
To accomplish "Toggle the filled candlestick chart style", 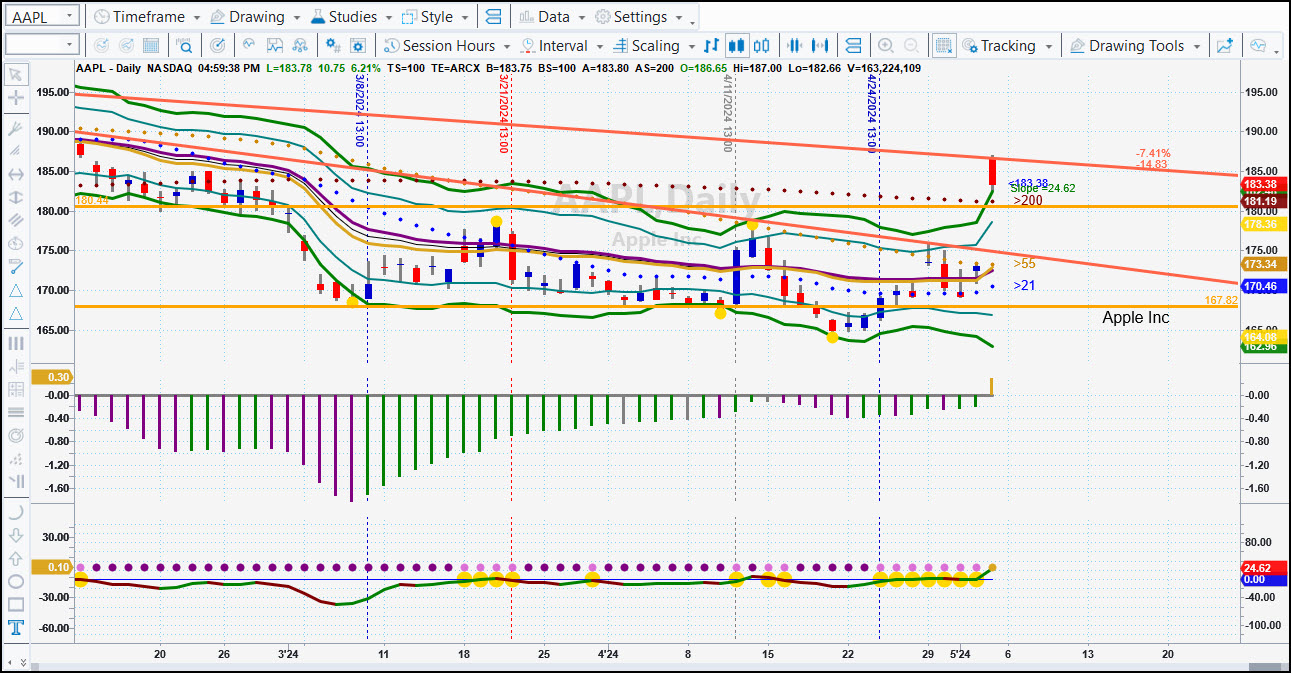I will pos(737,46).
